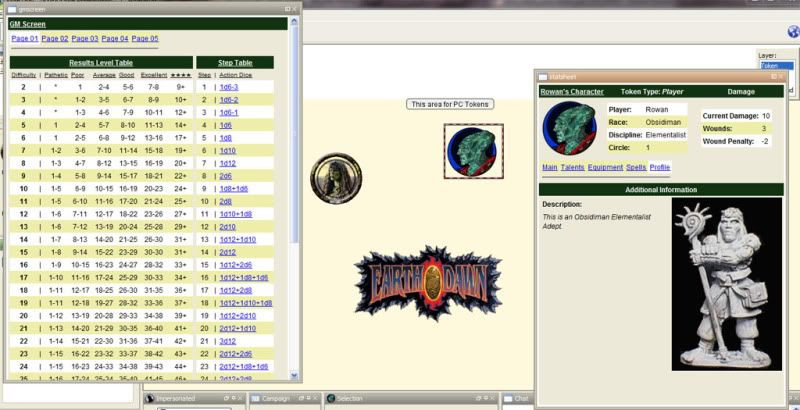Click the Current Damage value 10

coord(766,116)
